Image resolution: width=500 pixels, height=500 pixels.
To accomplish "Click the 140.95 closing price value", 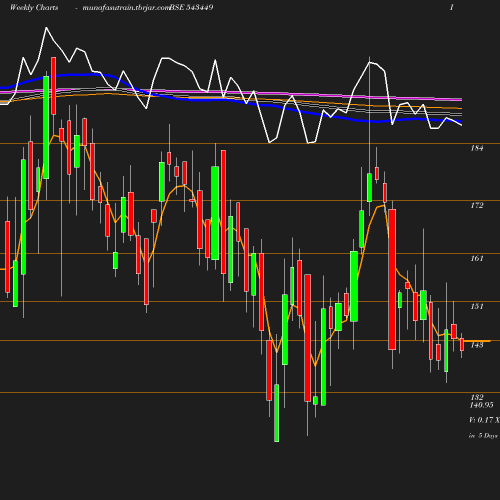I will [x=481, y=405].
